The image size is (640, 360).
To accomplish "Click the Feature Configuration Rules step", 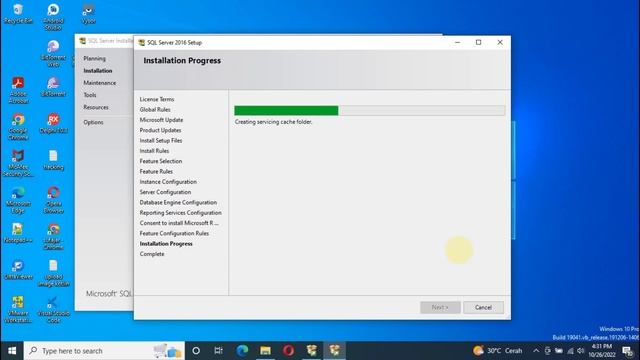I will pos(174,233).
